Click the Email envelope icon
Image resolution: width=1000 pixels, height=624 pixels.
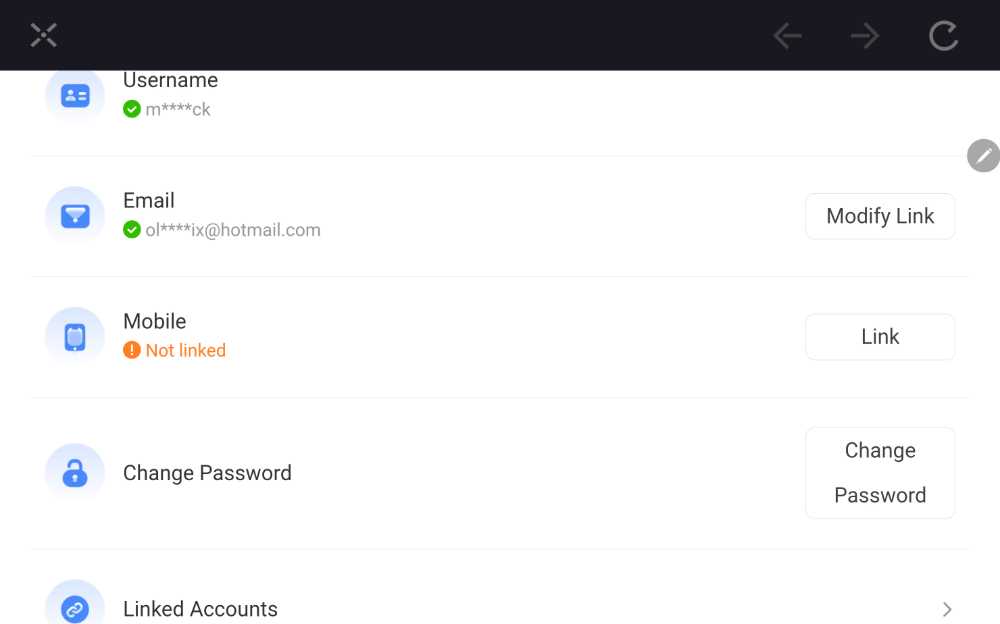pos(75,216)
